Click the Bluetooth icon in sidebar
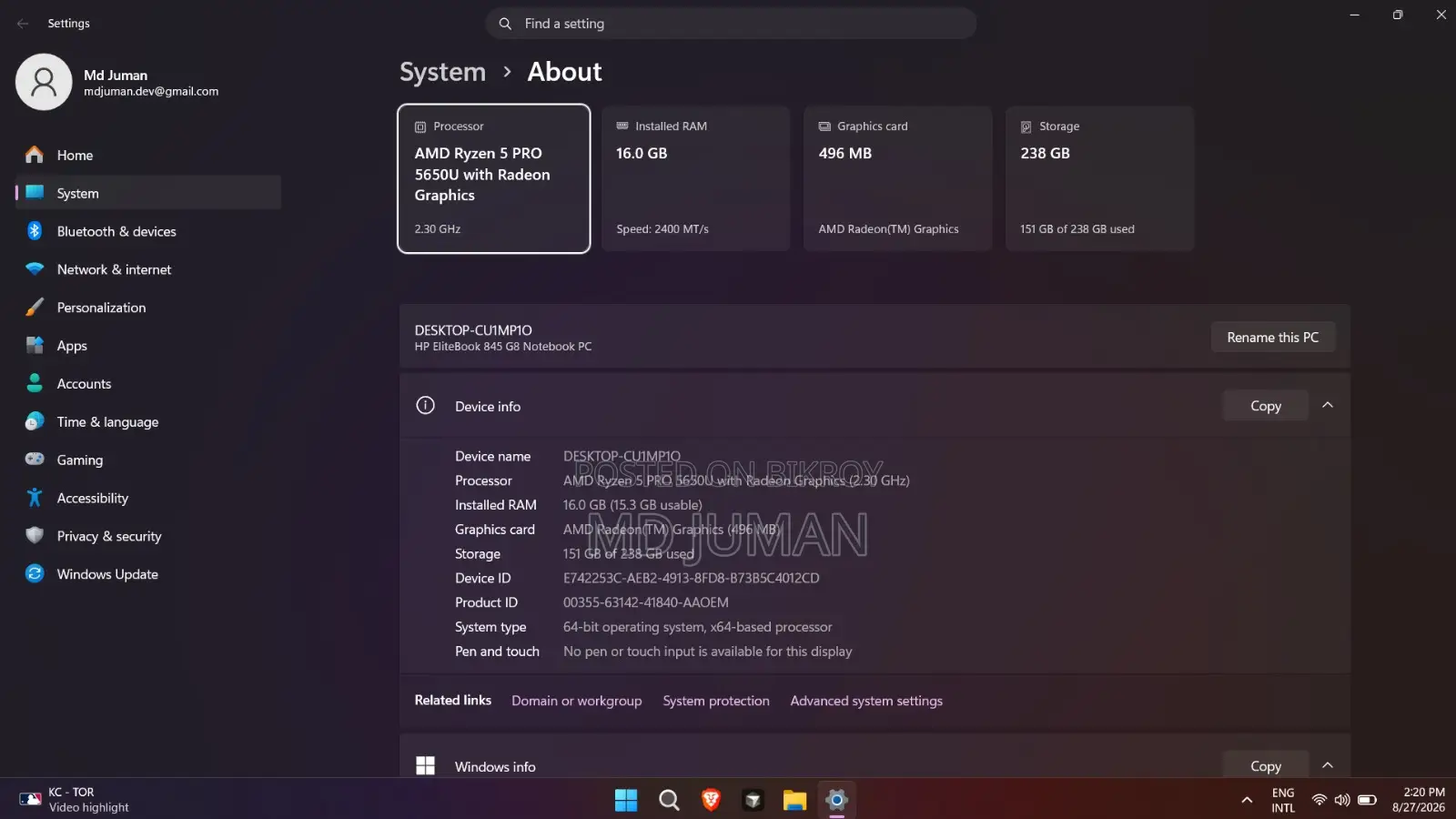This screenshot has height=819, width=1456. click(x=35, y=231)
